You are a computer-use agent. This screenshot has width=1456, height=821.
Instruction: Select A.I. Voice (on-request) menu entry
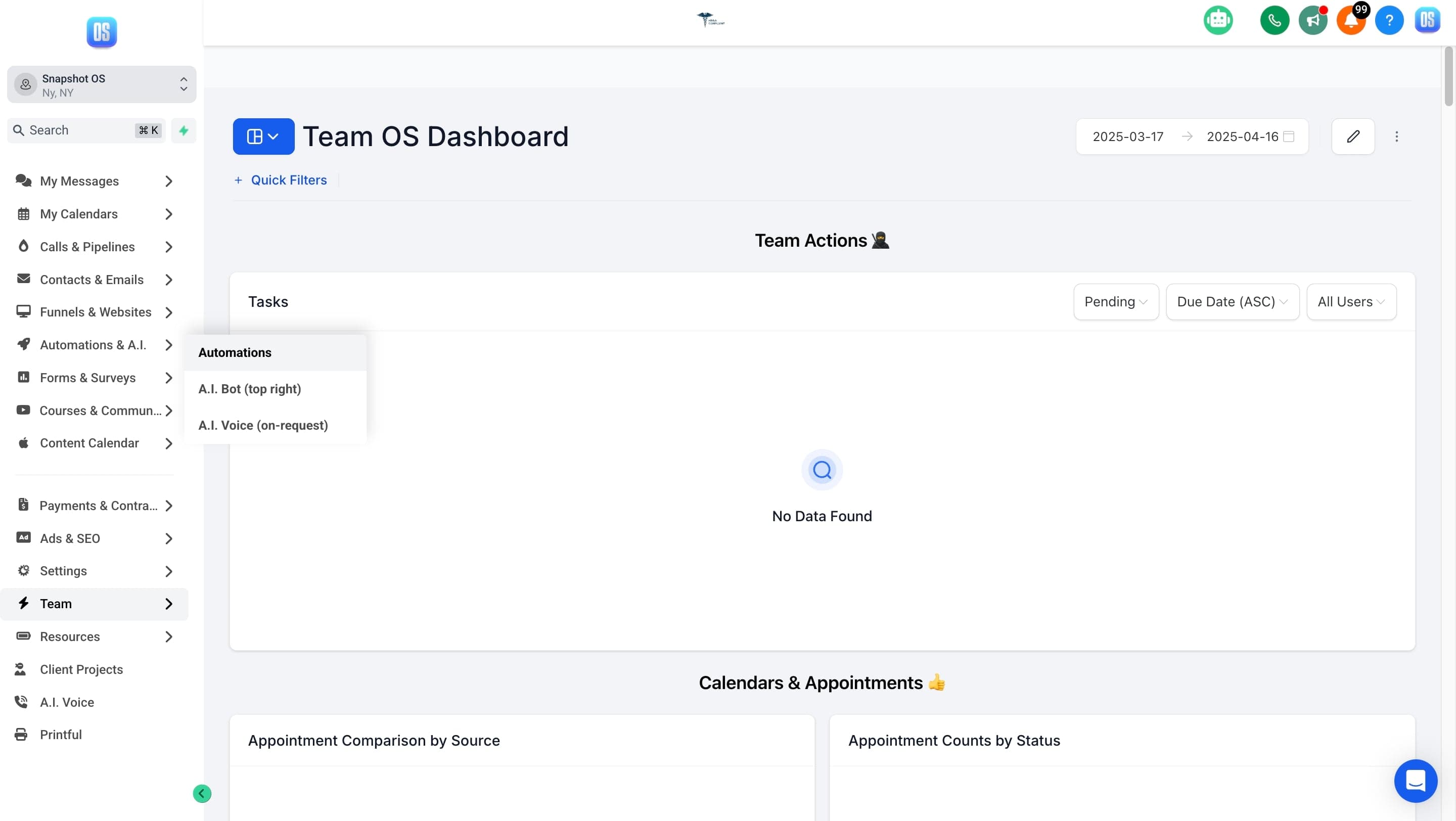275,426
